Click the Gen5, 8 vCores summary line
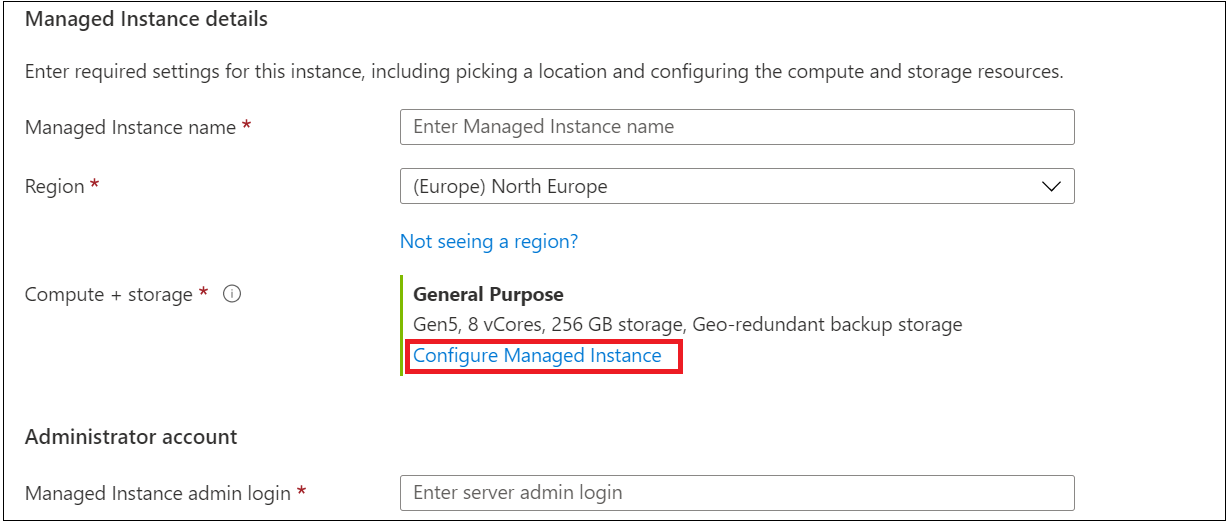Image resolution: width=1229 pixels, height=523 pixels. click(x=687, y=324)
